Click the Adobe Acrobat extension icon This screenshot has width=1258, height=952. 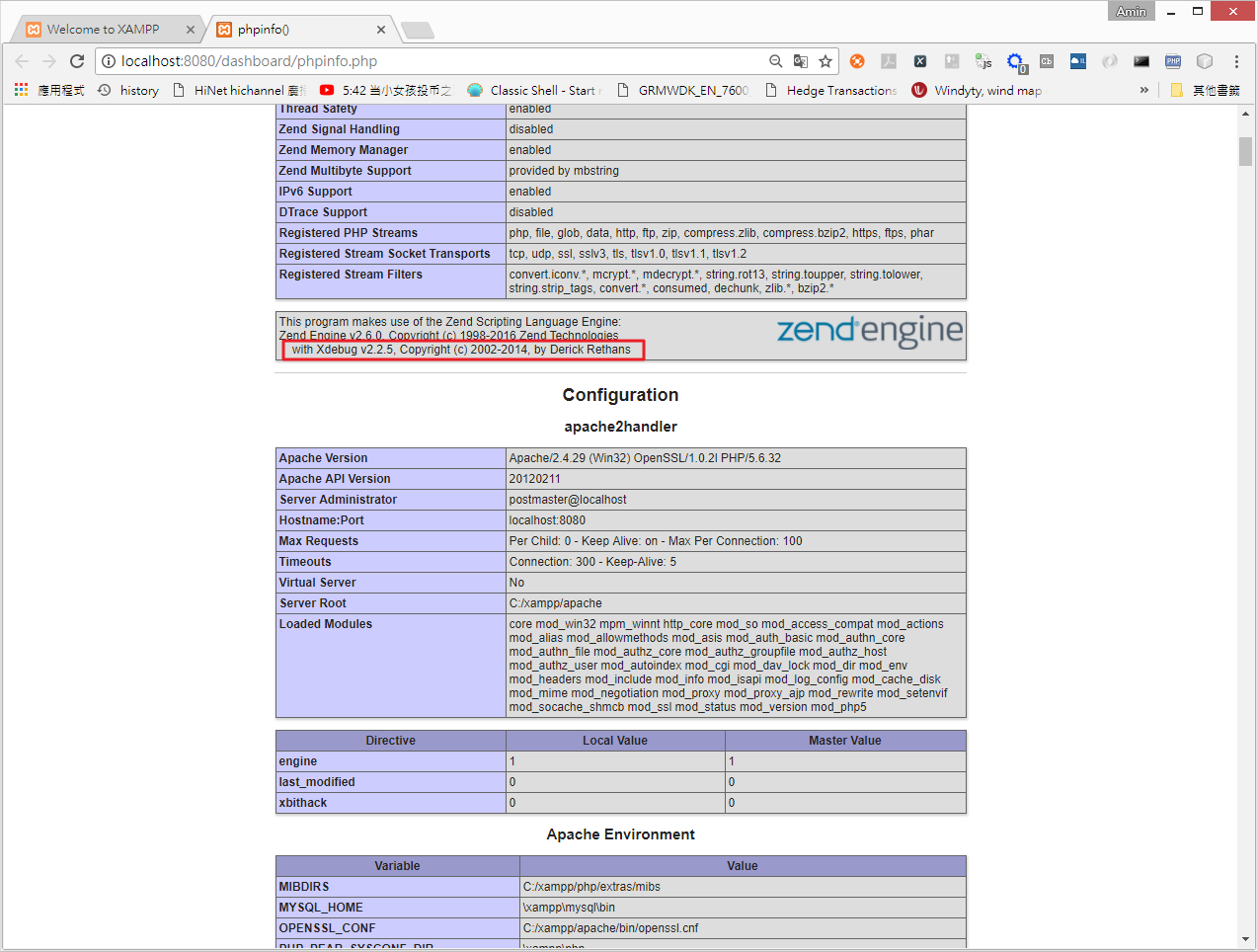coord(888,61)
